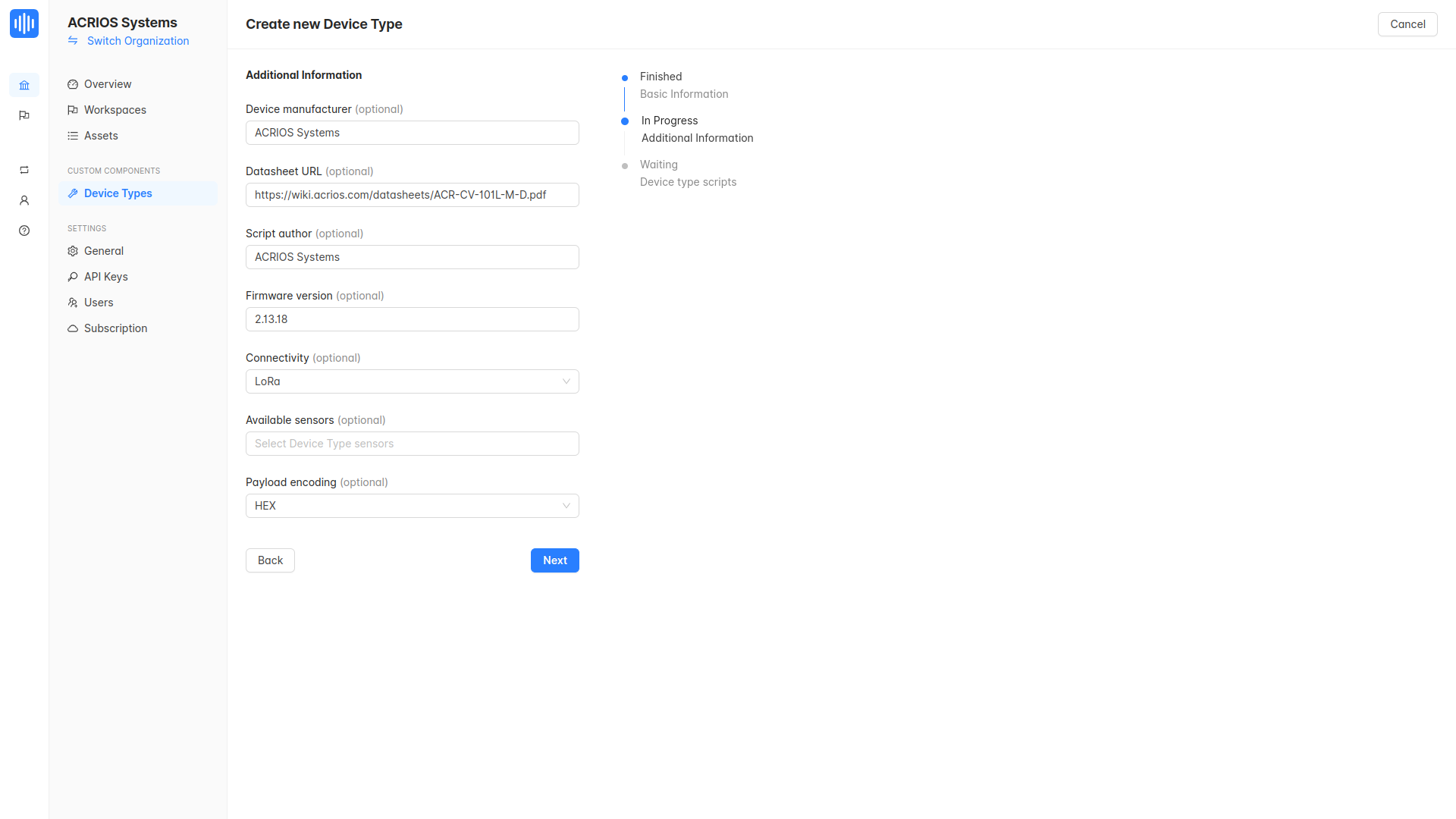The width and height of the screenshot is (1456, 819).
Task: Open the Available sensors selector
Action: pyautogui.click(x=412, y=444)
